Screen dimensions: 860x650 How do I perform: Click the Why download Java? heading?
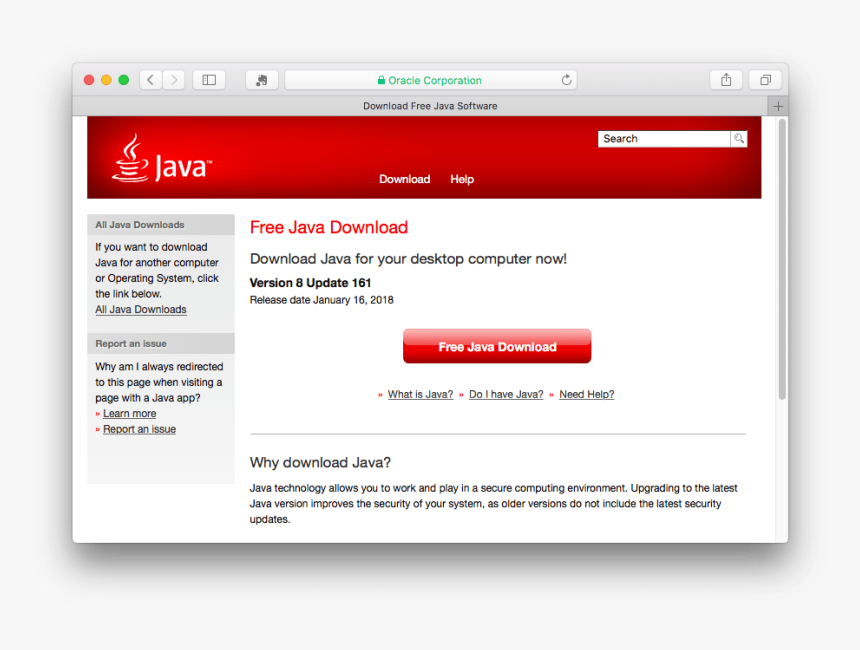coord(320,462)
